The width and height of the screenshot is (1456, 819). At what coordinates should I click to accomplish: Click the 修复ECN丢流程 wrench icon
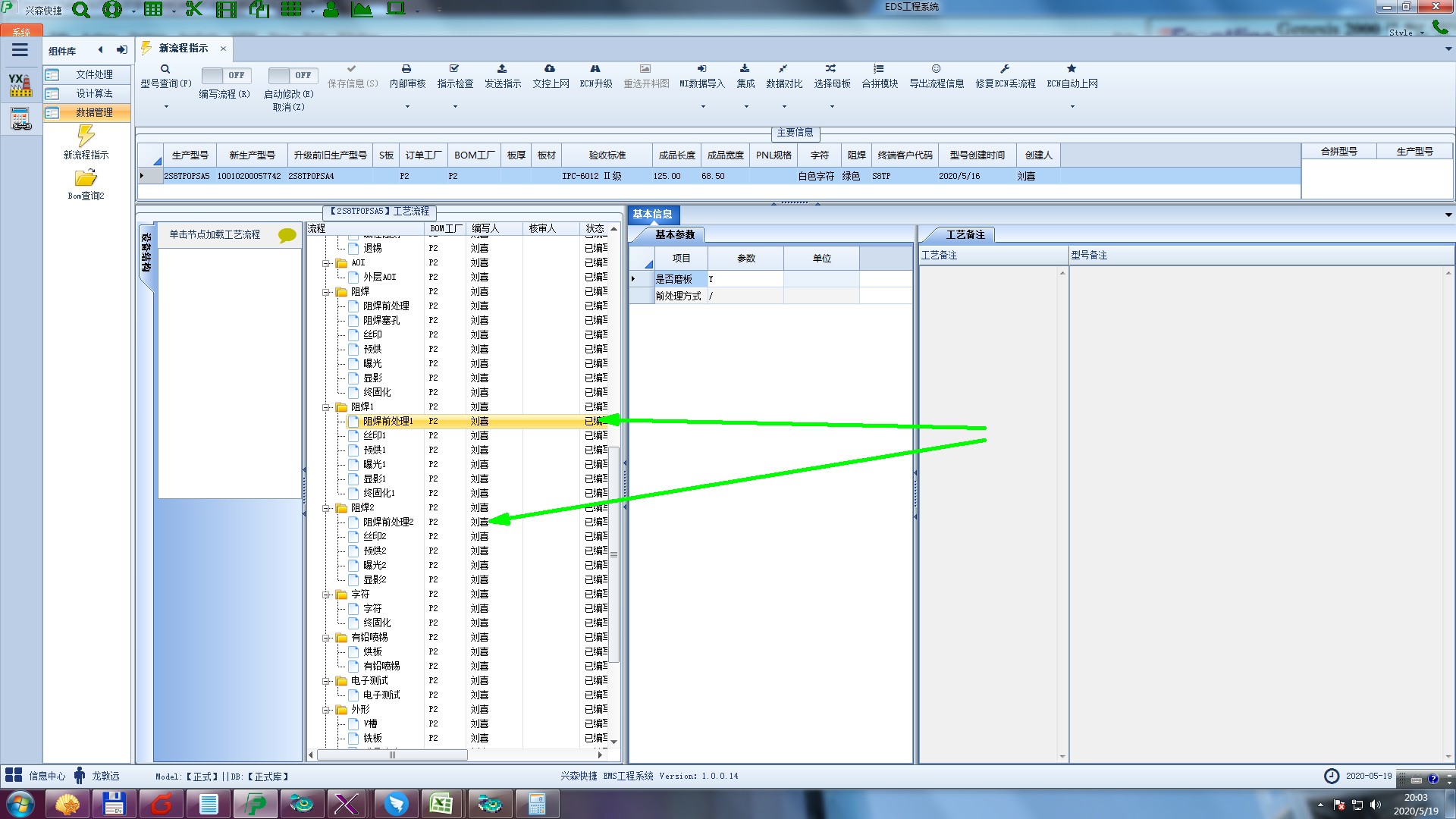(1005, 69)
